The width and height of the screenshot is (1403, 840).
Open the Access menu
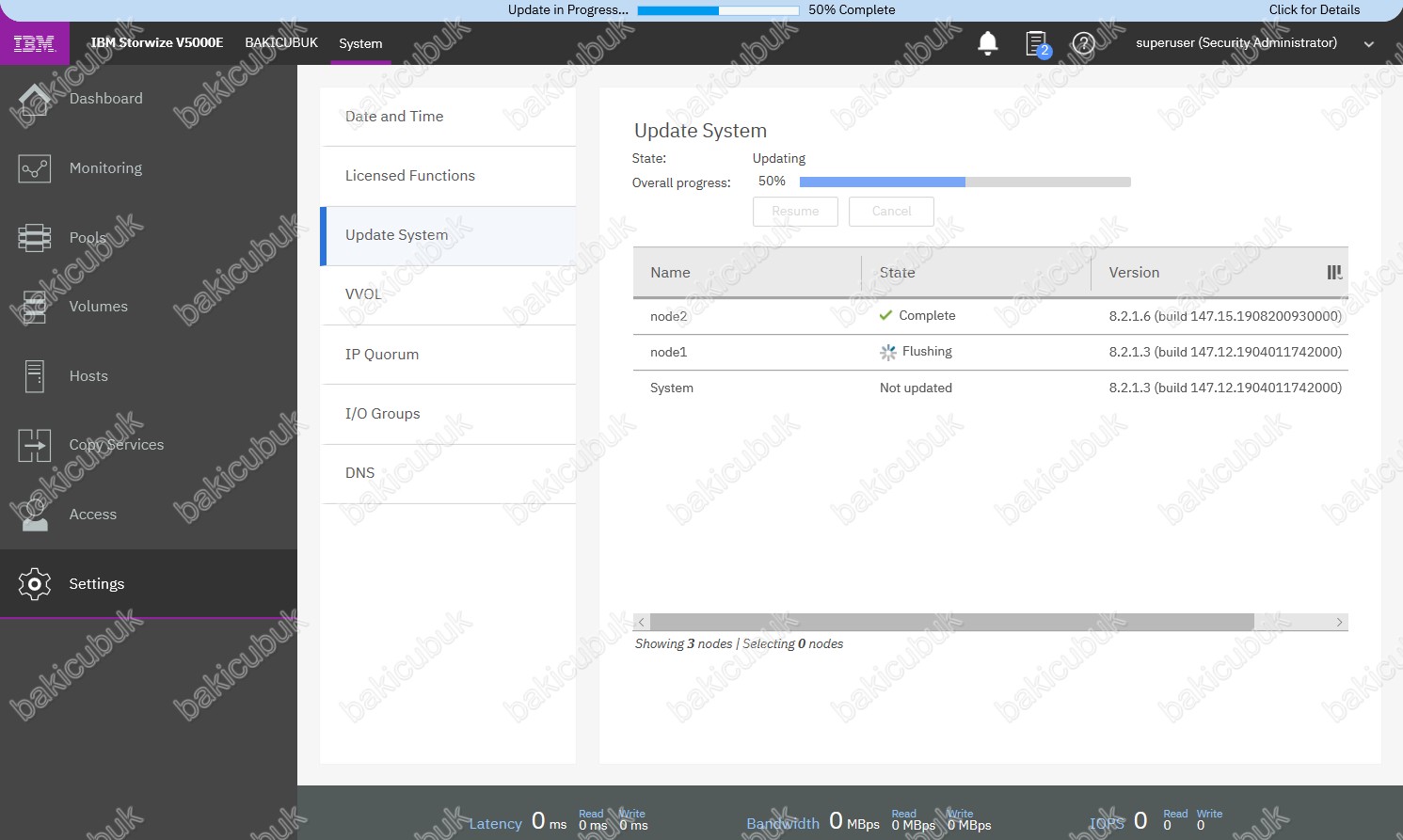coord(93,515)
